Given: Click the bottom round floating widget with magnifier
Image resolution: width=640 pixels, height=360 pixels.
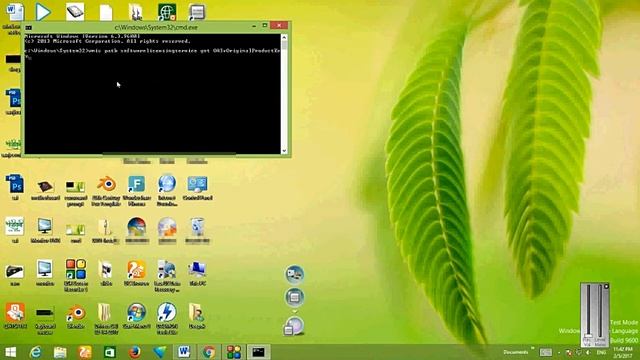Looking at the screenshot, I should (x=293, y=326).
